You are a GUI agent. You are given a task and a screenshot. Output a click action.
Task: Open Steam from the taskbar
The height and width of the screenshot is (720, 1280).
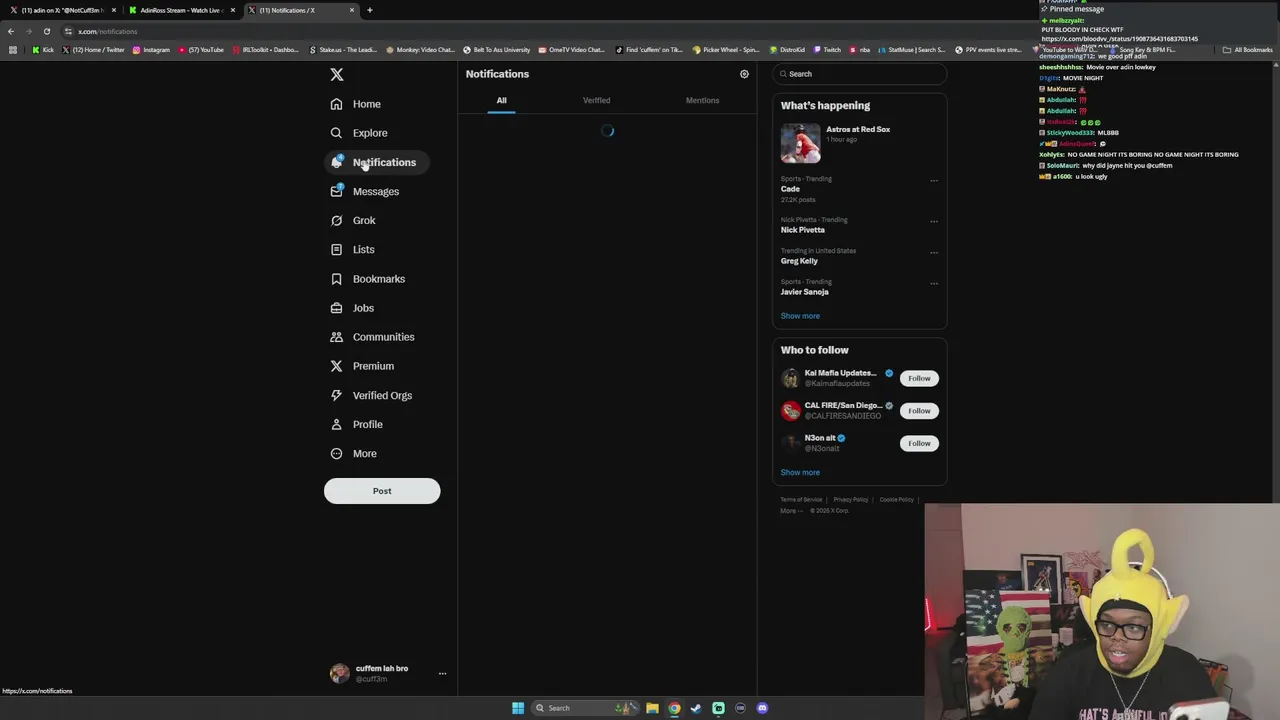[x=696, y=708]
